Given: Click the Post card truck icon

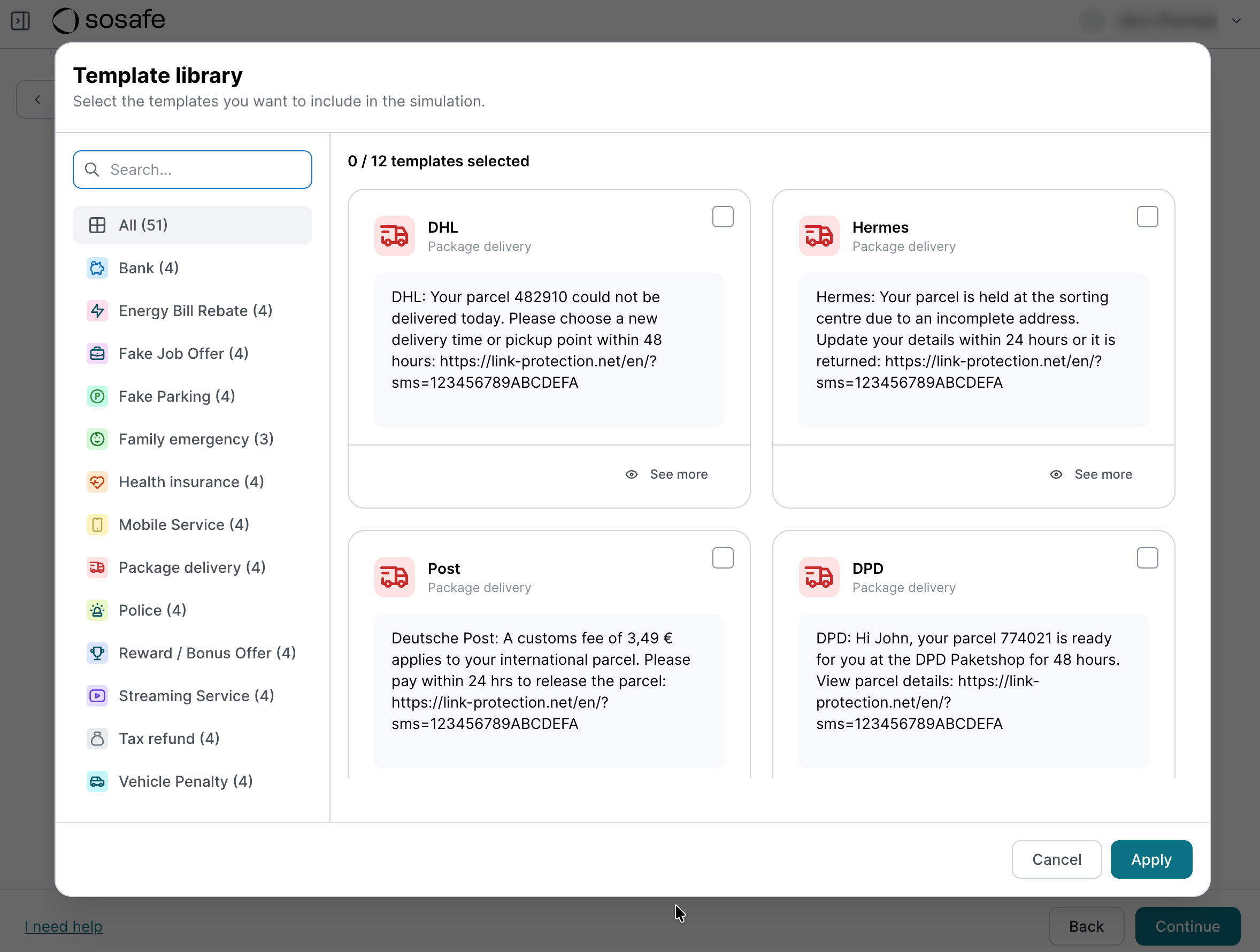Looking at the screenshot, I should coord(394,577).
